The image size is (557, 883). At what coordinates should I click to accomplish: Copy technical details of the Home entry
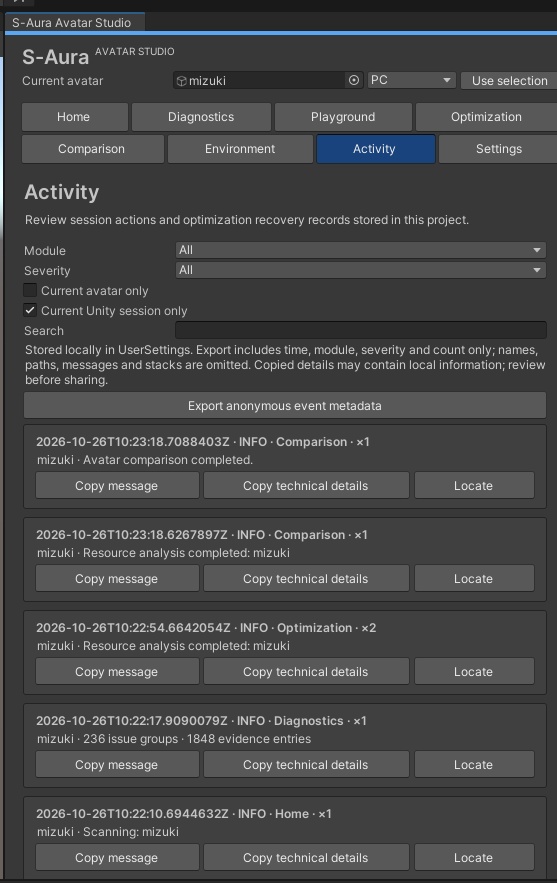[306, 857]
